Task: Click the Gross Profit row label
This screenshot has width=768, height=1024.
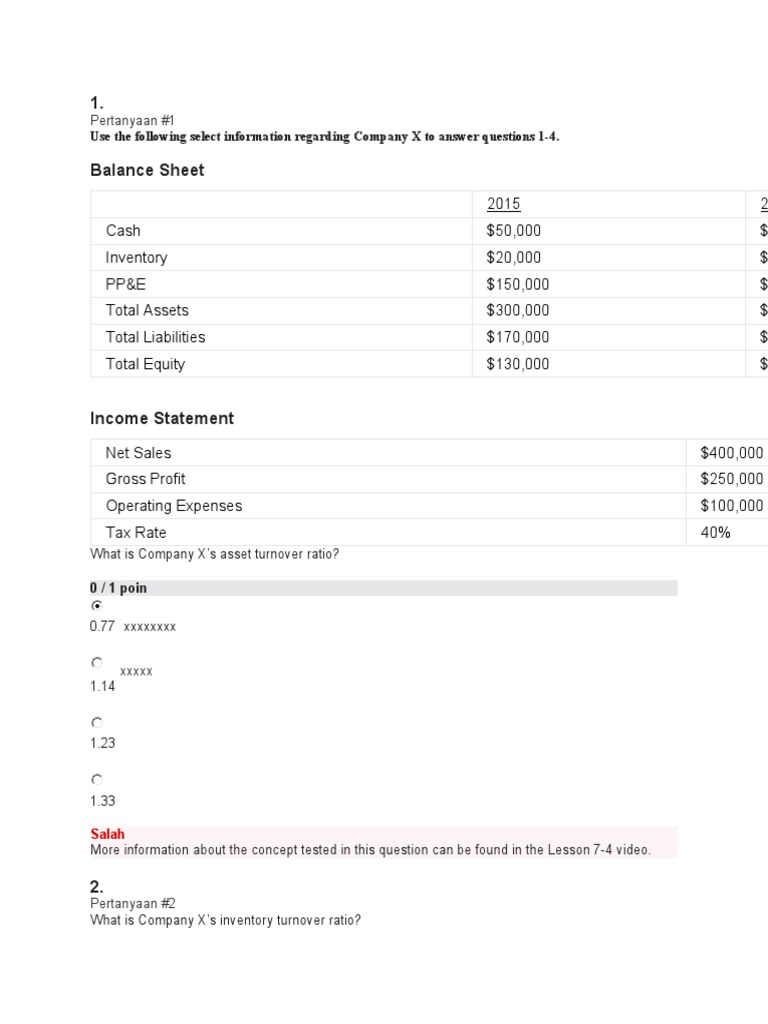Action: click(145, 479)
